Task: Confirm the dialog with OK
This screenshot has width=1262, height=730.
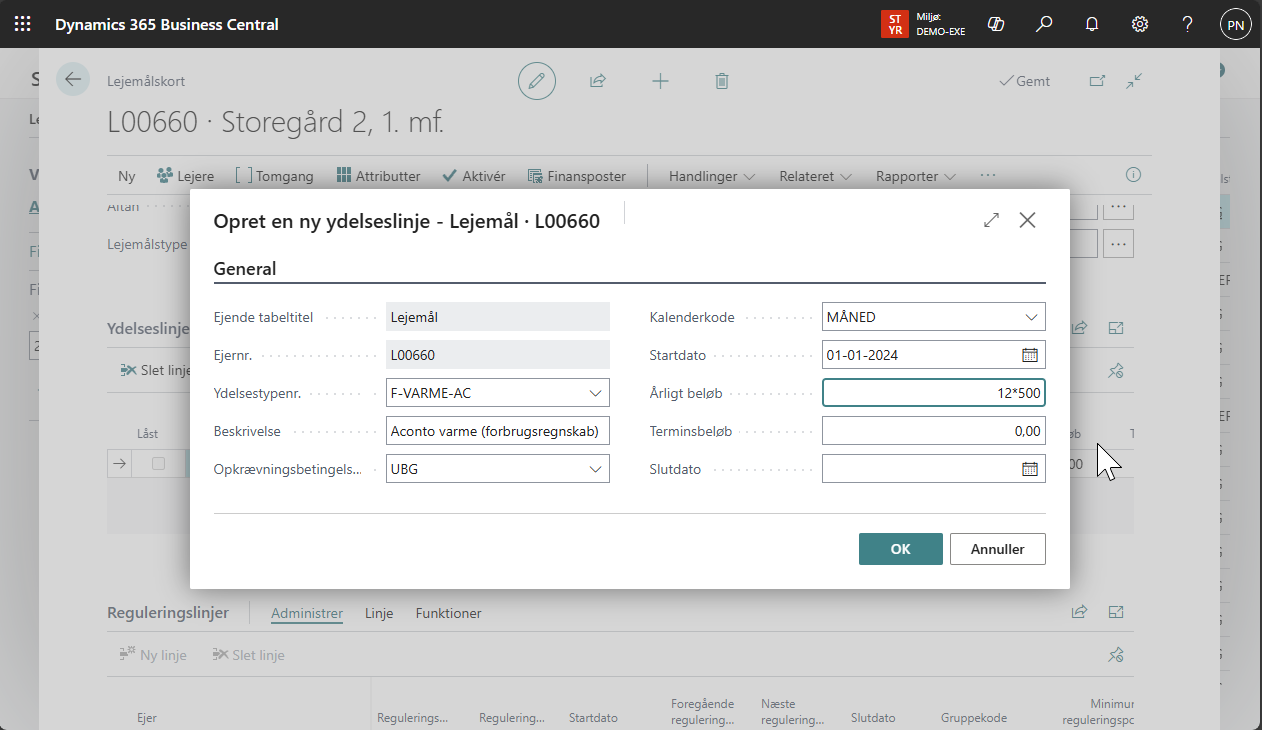Action: (x=900, y=549)
